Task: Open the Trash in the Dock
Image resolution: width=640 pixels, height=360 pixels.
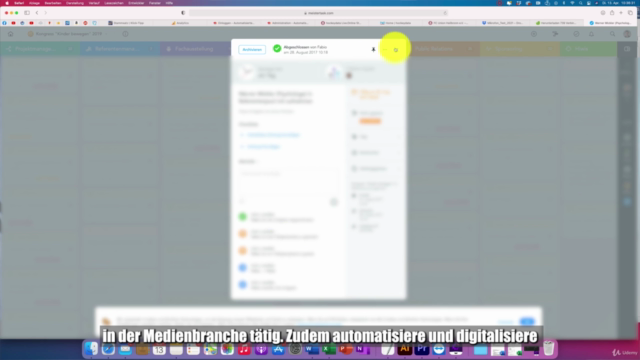Action: click(549, 349)
